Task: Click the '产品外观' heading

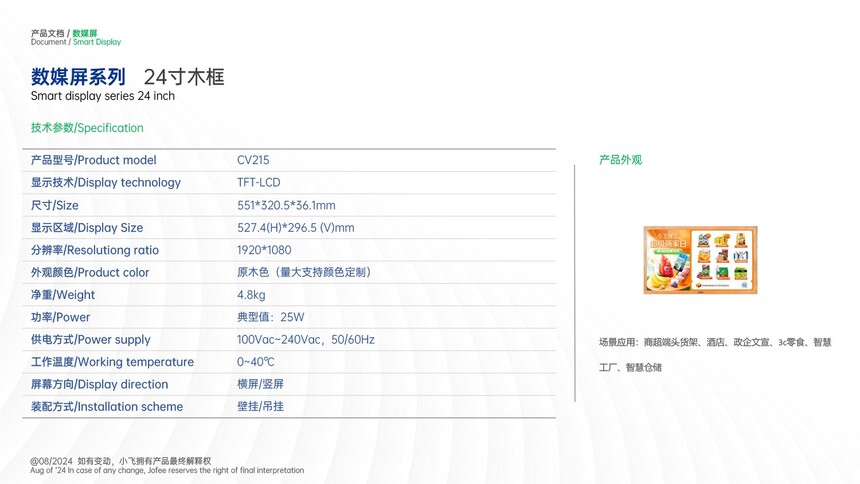Action: pos(620,160)
